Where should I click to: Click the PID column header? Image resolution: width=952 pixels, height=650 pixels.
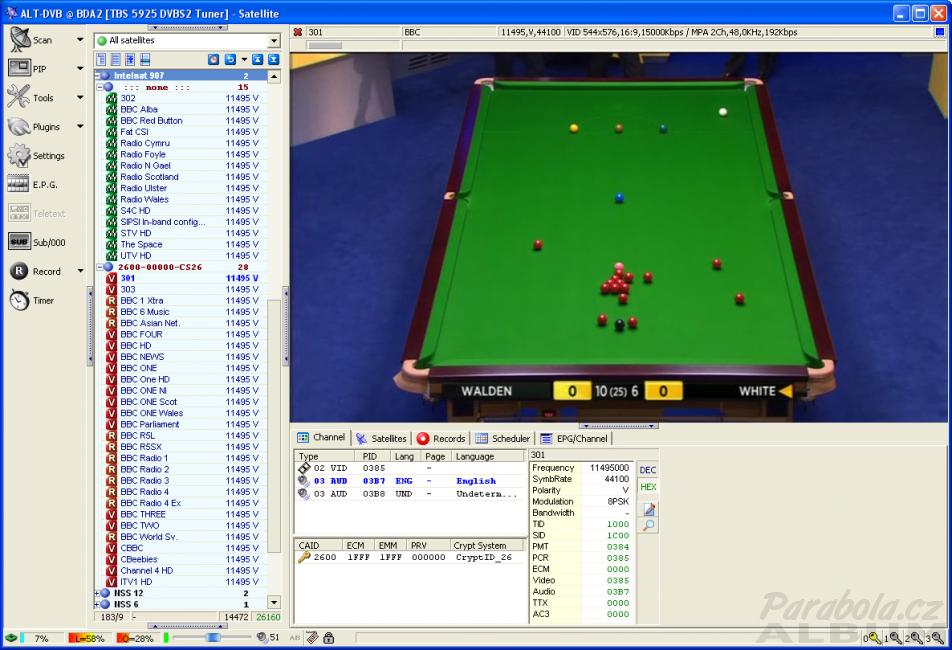pyautogui.click(x=372, y=456)
